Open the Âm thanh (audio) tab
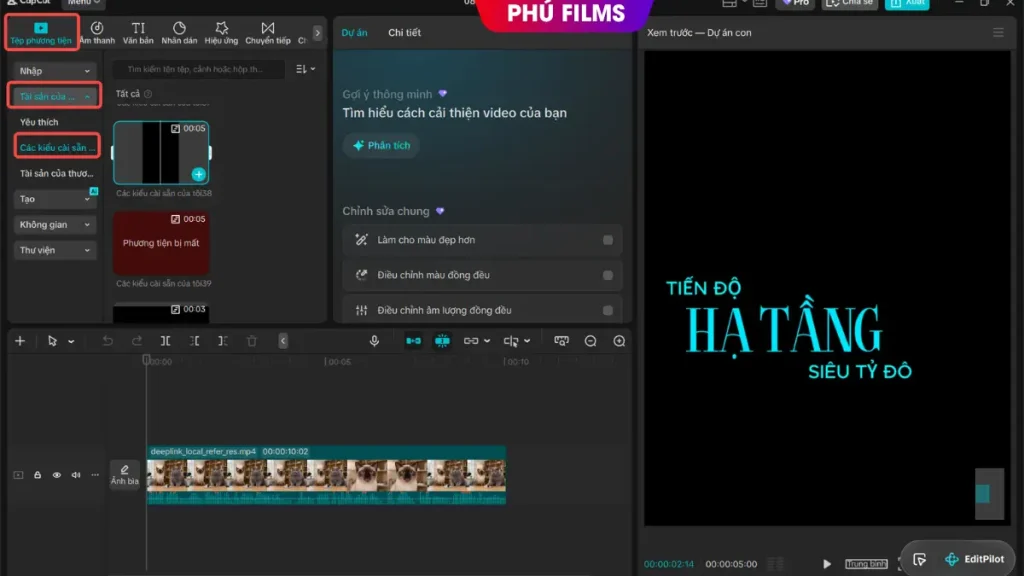 (x=97, y=33)
